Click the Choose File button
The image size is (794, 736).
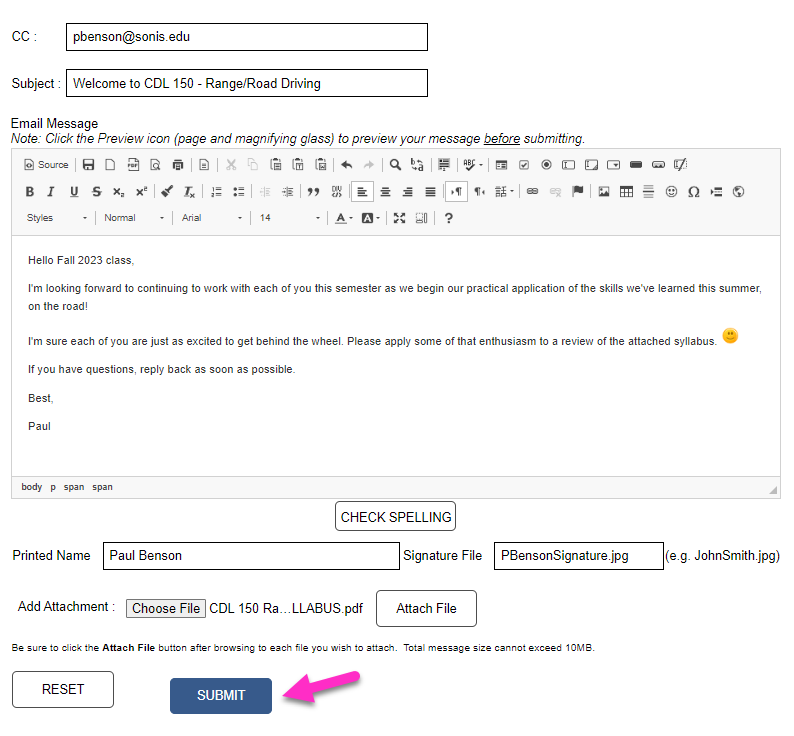pyautogui.click(x=166, y=608)
